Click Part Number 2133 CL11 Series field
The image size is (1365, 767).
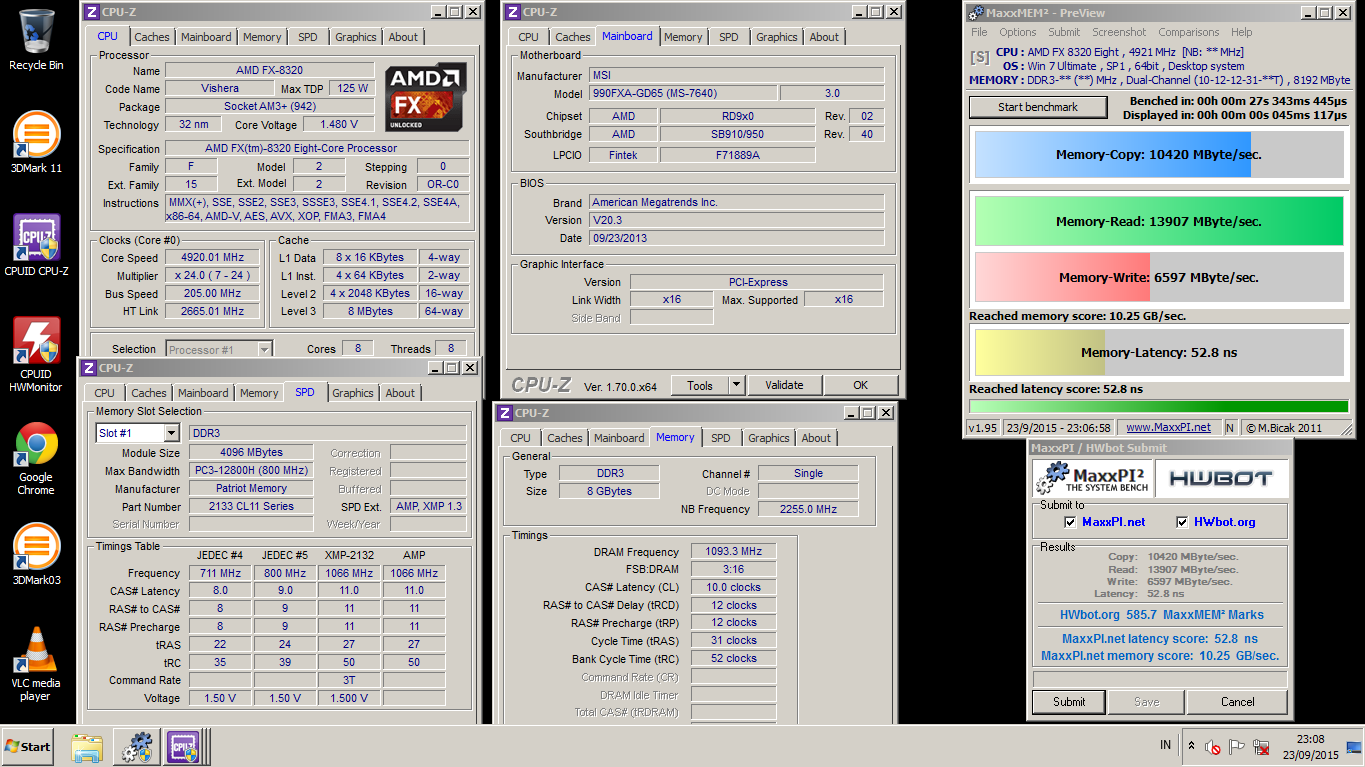pyautogui.click(x=250, y=507)
